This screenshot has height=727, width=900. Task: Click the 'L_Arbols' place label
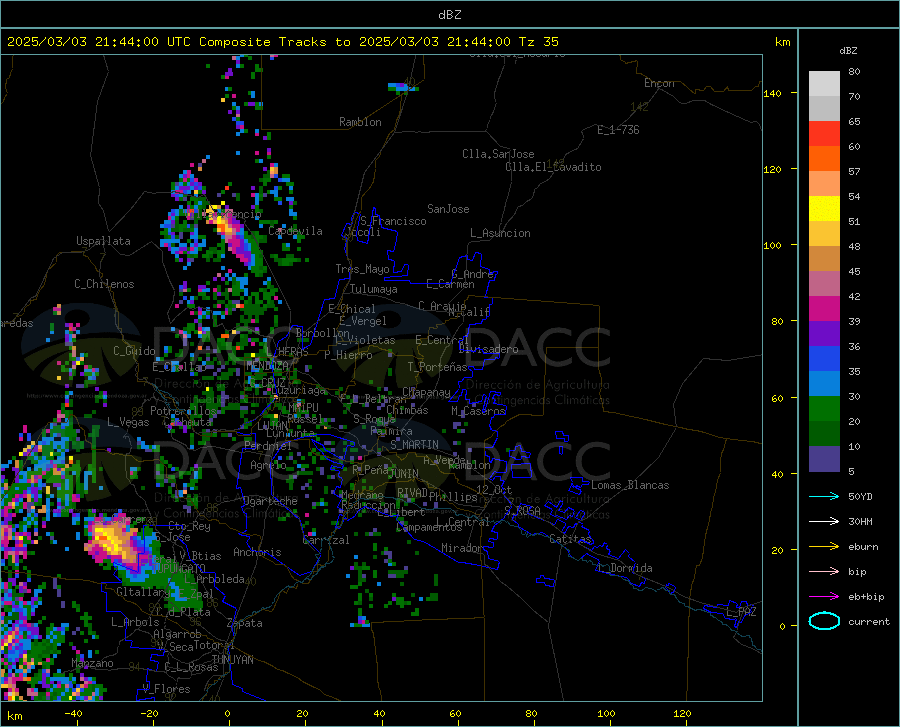pyautogui.click(x=135, y=621)
